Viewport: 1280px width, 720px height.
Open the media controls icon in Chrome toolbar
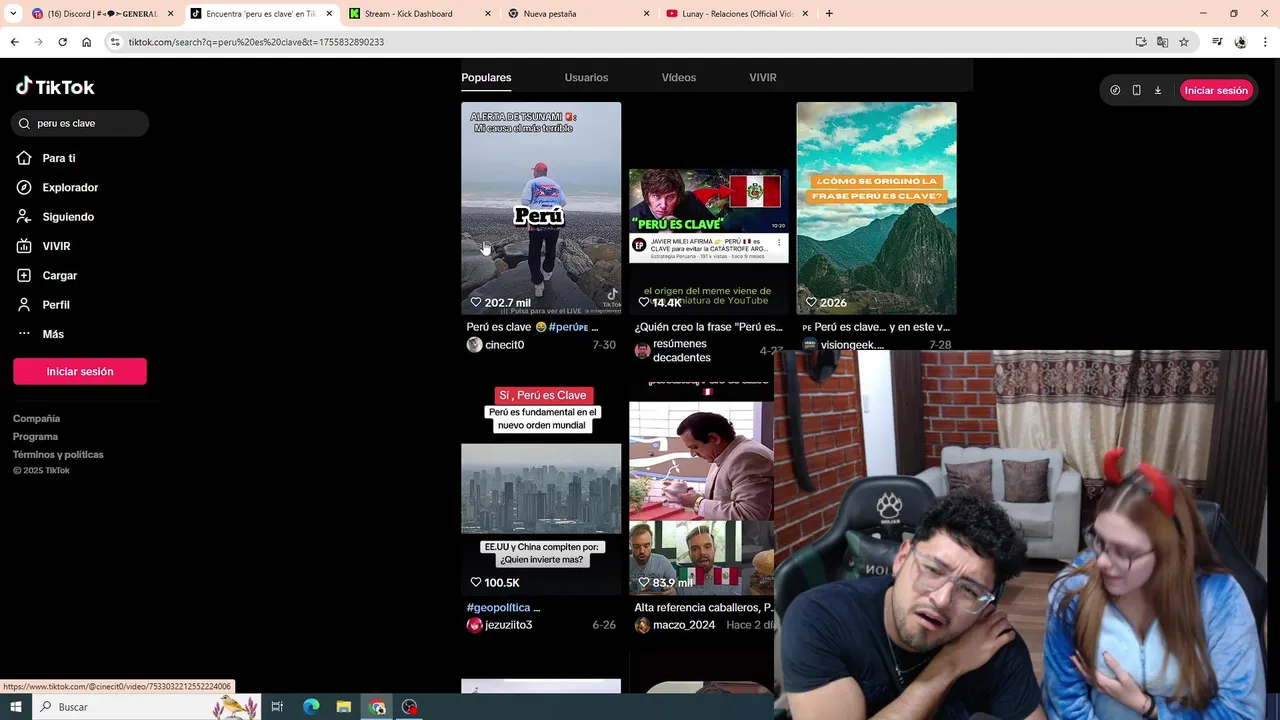pyautogui.click(x=1217, y=42)
